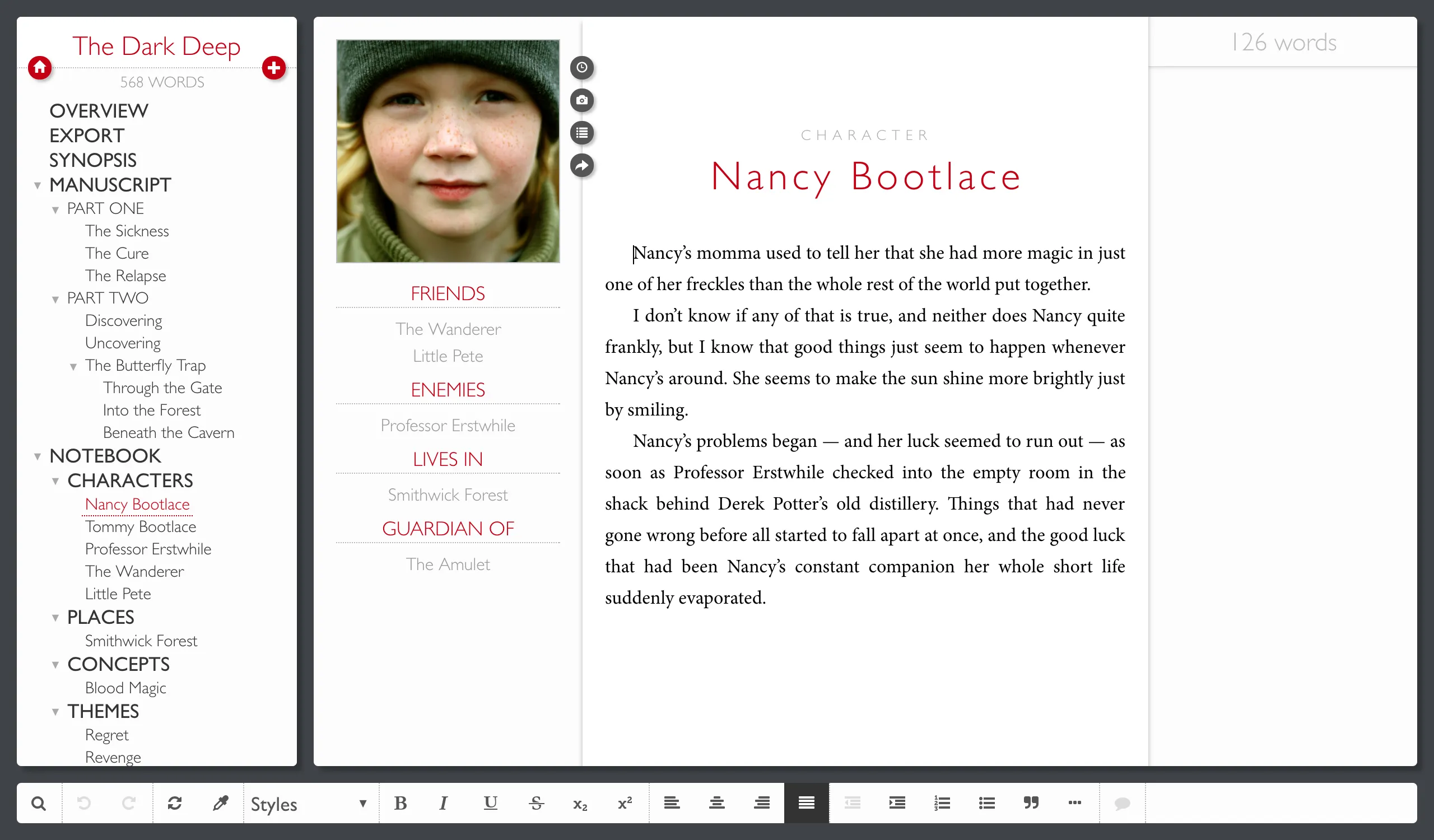This screenshot has width=1434, height=840.
Task: Open the Professor Erstwhile enemy link
Action: (x=448, y=425)
